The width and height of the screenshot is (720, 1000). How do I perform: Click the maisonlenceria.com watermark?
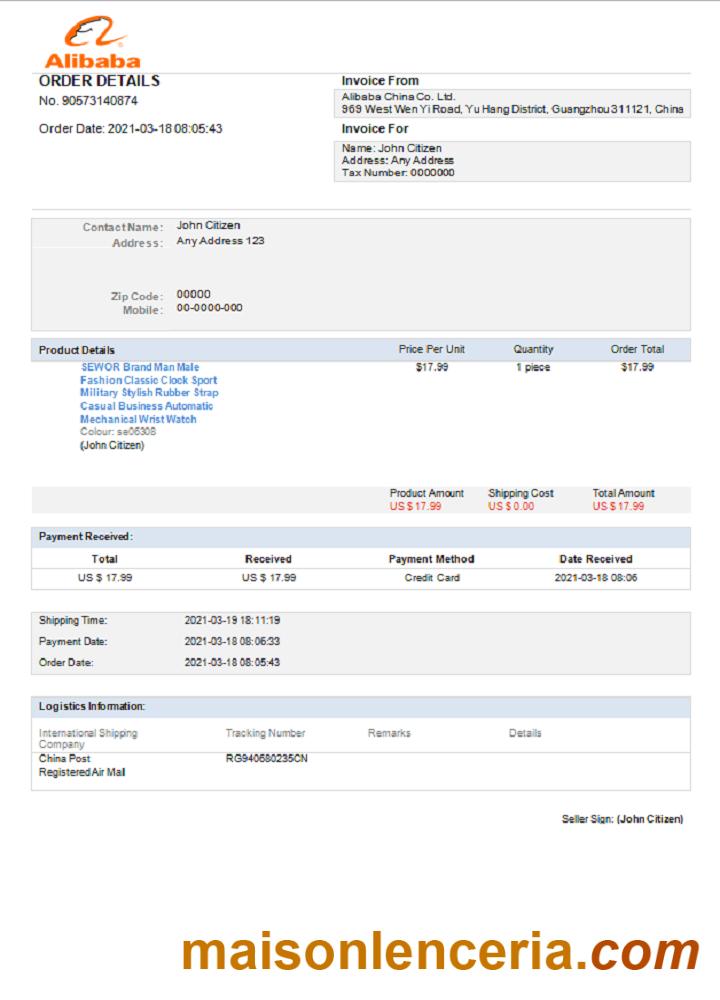[x=440, y=951]
